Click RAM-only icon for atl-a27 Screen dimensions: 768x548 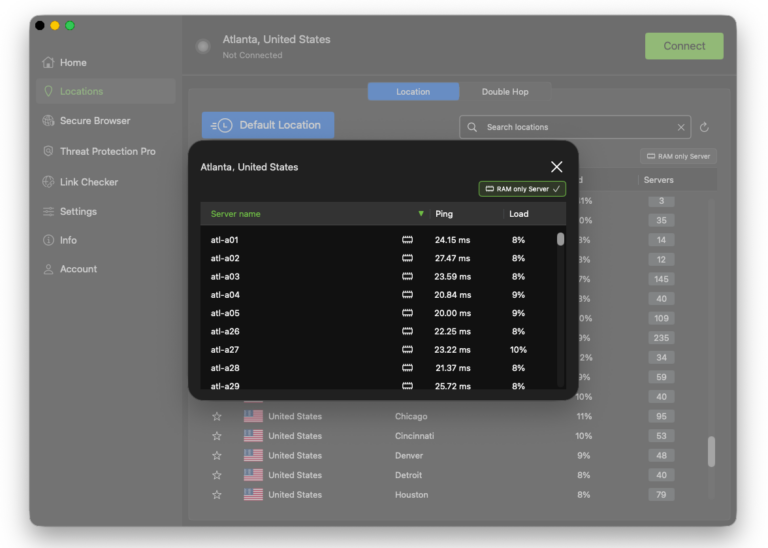408,350
